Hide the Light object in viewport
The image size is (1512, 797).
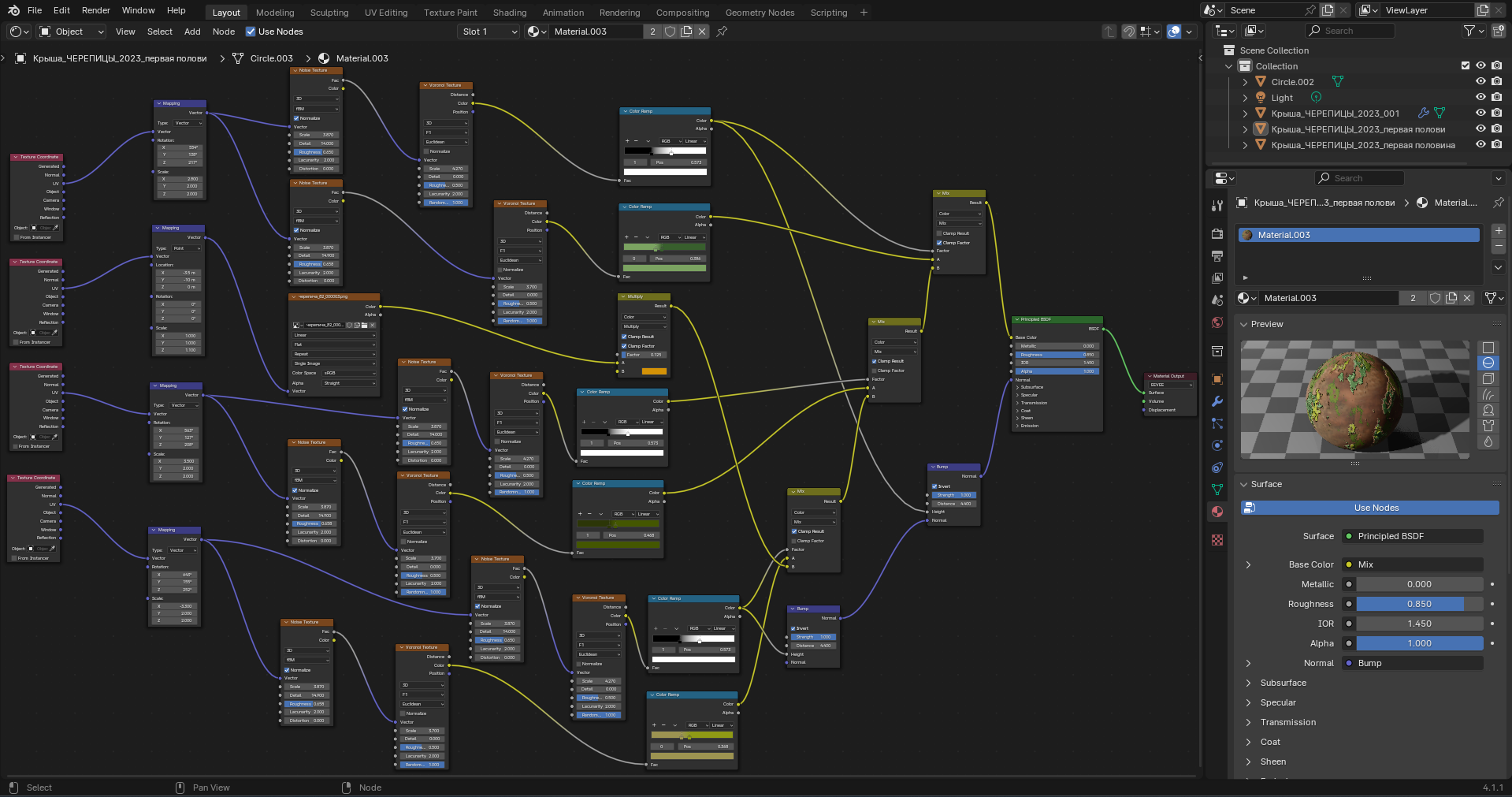tap(1480, 98)
